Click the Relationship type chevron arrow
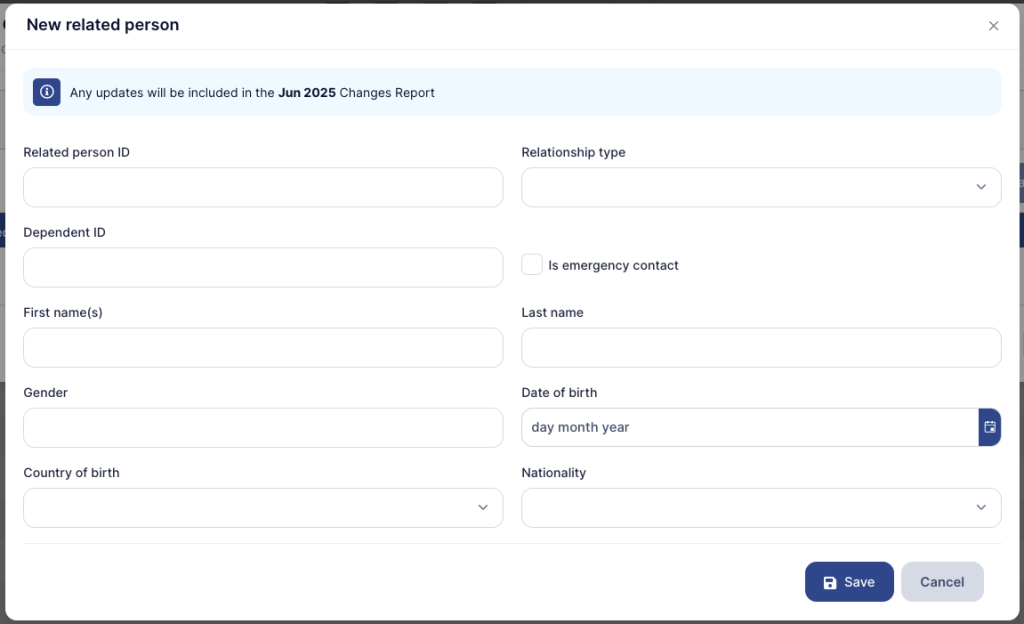 click(x=981, y=187)
